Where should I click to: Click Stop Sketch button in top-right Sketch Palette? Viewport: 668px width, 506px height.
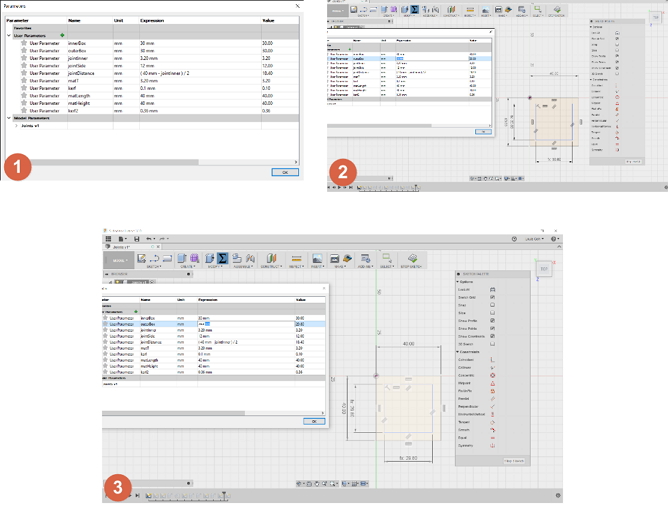[x=633, y=162]
